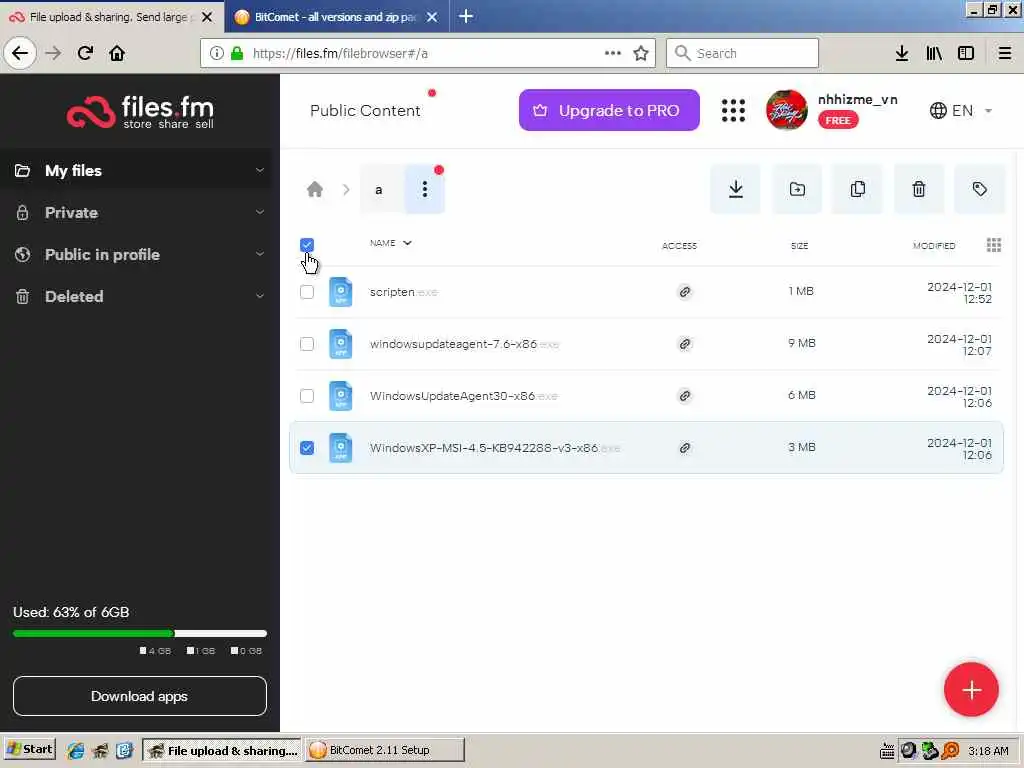1024x768 pixels.
Task: Bookmark this page with the star icon
Action: (x=641, y=53)
